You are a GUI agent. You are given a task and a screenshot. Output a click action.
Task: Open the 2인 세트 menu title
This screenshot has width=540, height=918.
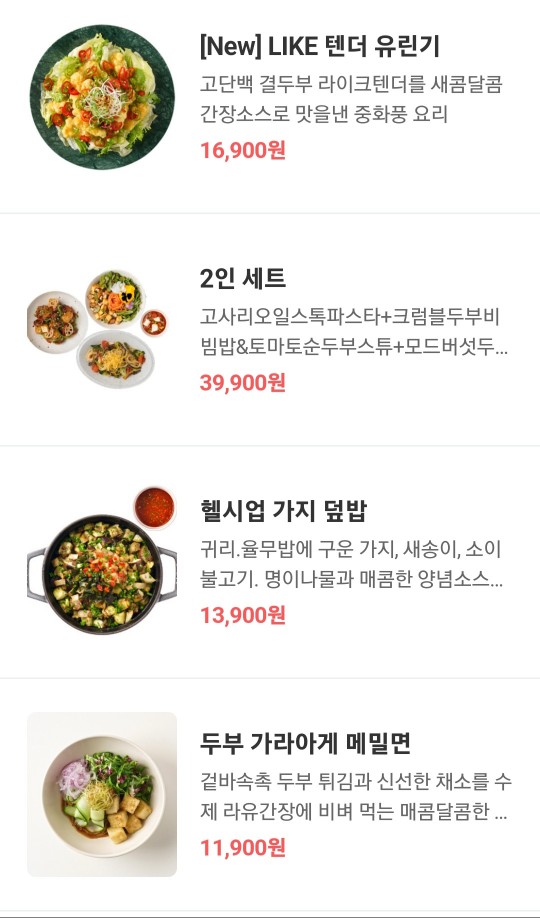tap(242, 279)
